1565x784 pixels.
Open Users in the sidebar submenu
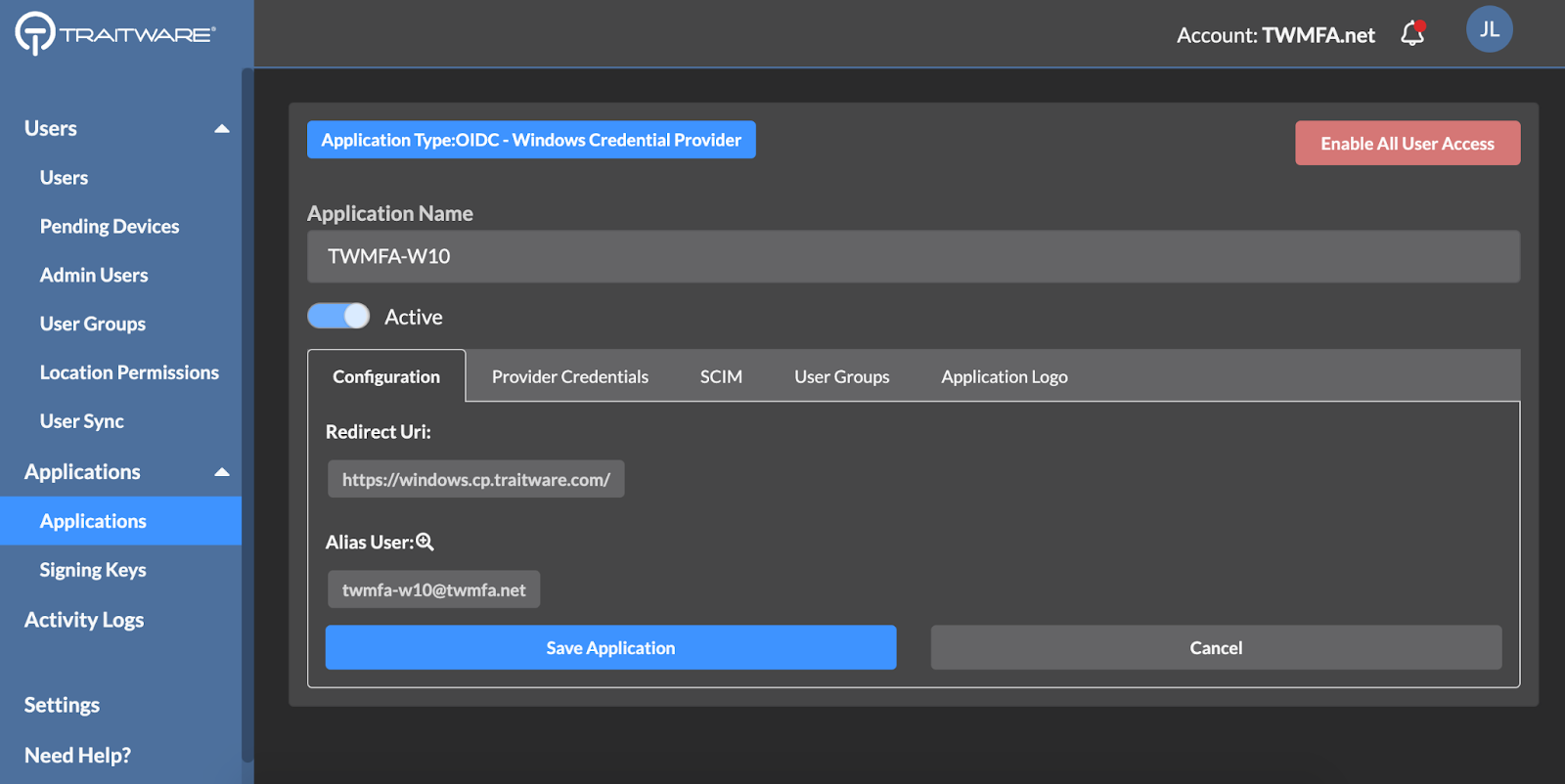pyautogui.click(x=64, y=178)
